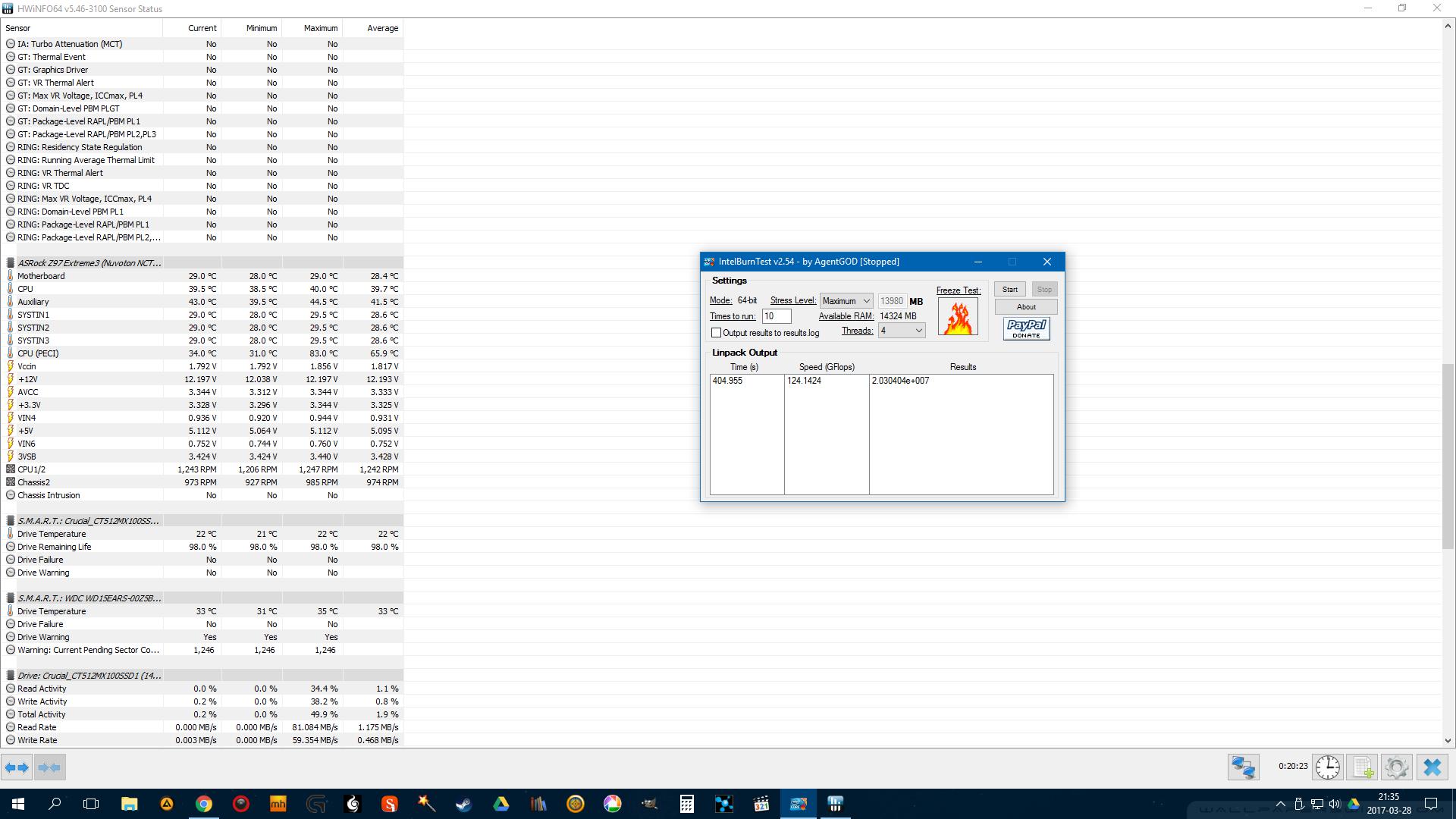
Task: Open Logitech Gaming Software taskbar icon
Action: click(315, 804)
